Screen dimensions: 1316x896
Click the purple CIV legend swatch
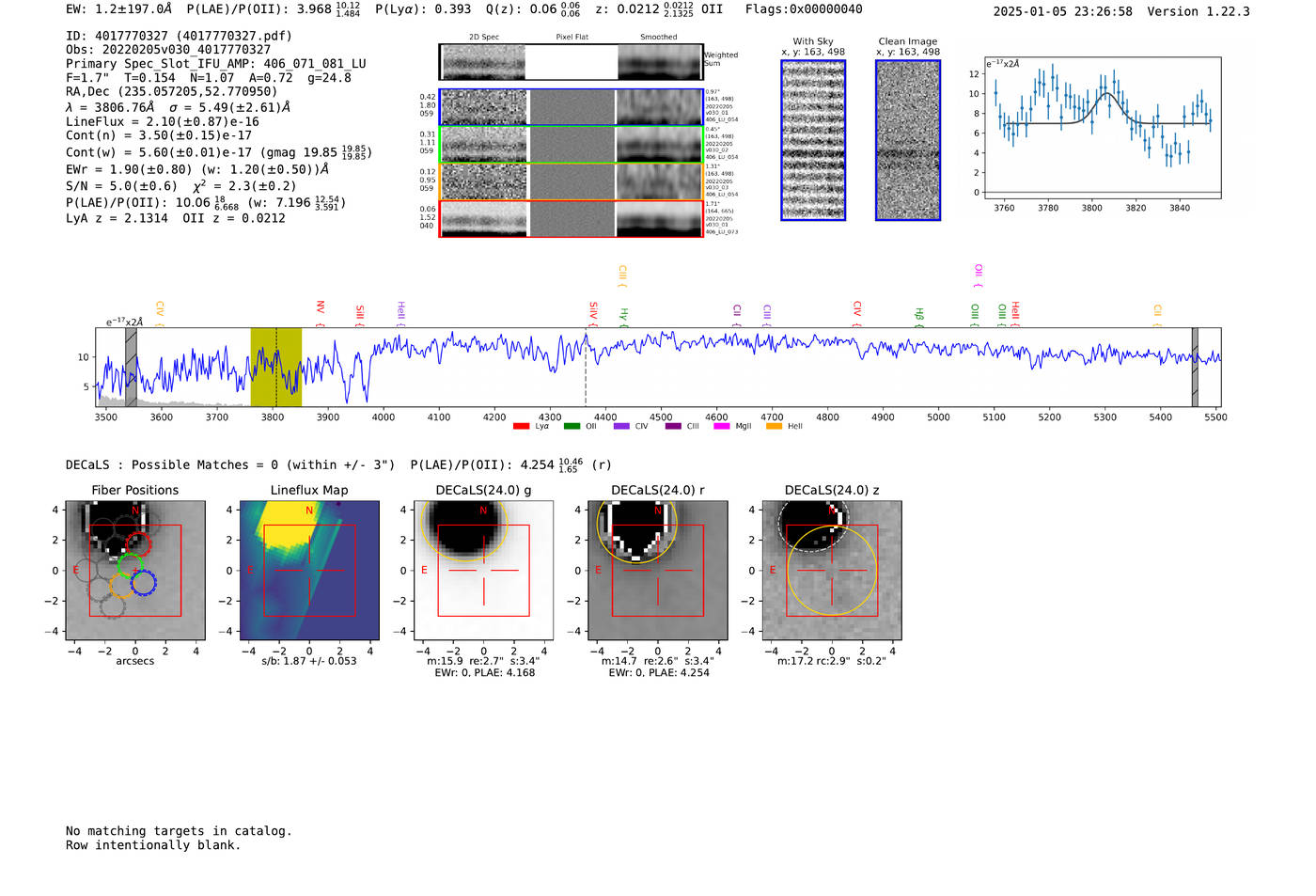pyautogui.click(x=621, y=427)
